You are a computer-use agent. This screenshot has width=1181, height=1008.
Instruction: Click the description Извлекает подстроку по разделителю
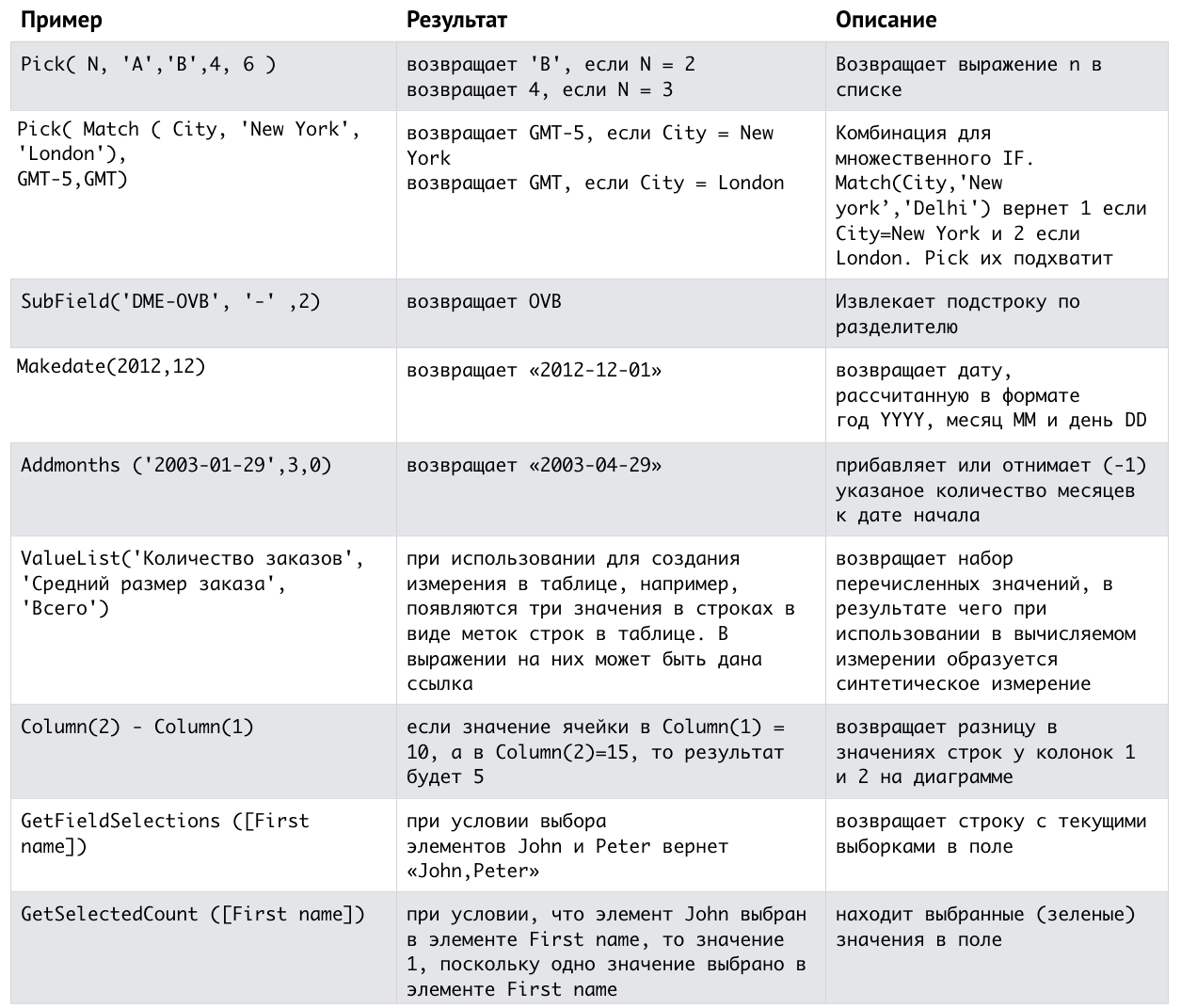(x=957, y=314)
